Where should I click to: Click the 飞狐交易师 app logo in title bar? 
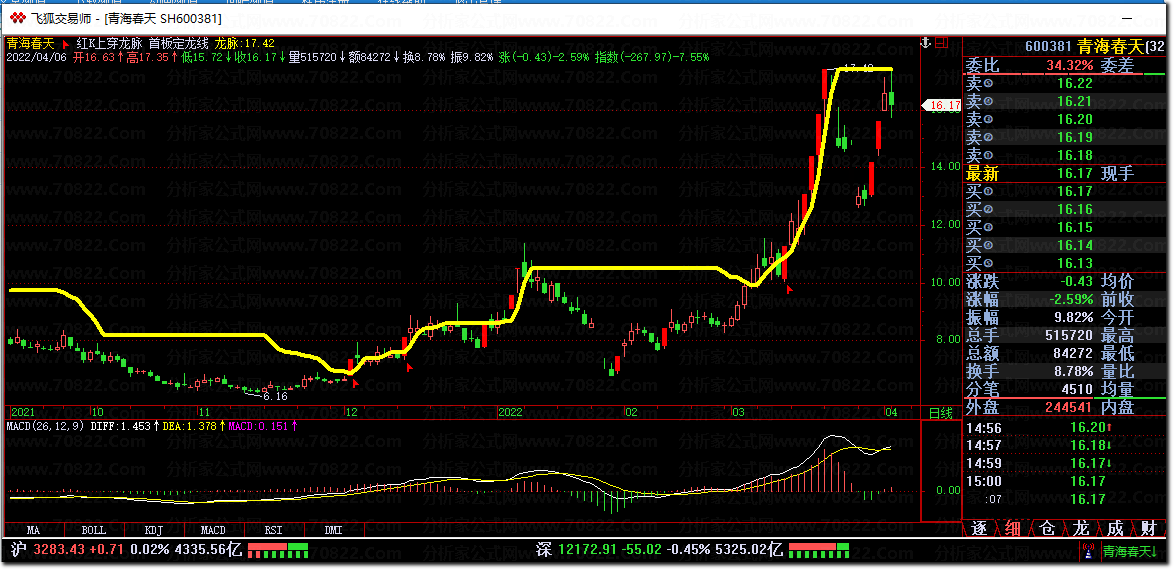[16, 18]
